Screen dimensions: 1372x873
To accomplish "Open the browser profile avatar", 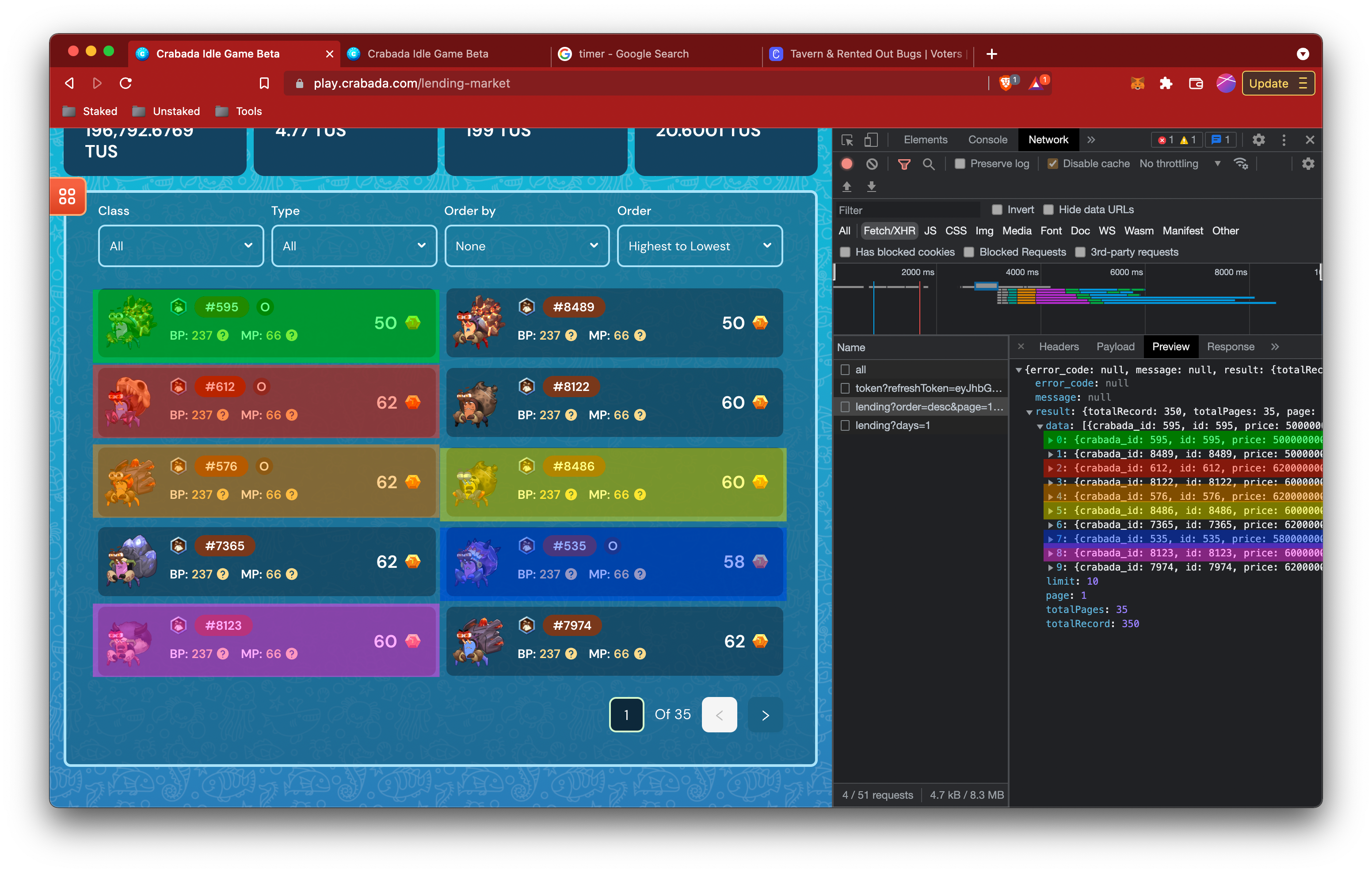I will [1226, 83].
